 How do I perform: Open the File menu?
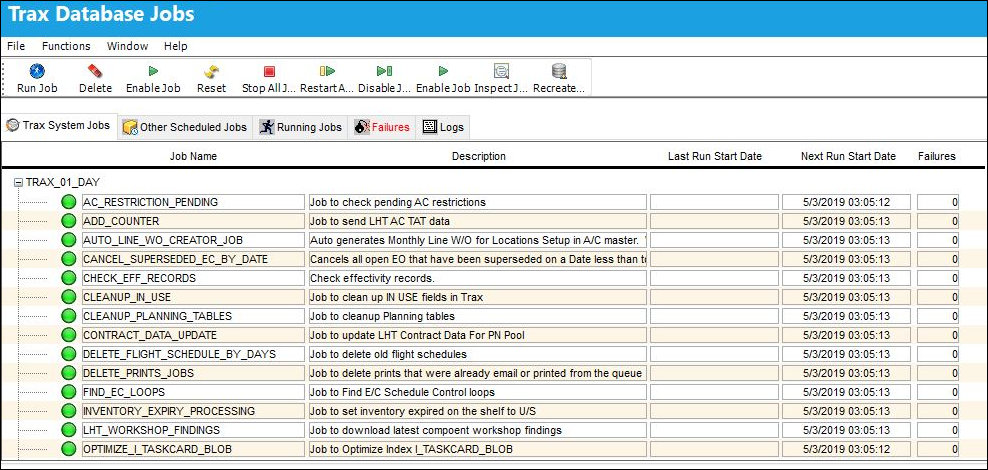click(x=16, y=46)
